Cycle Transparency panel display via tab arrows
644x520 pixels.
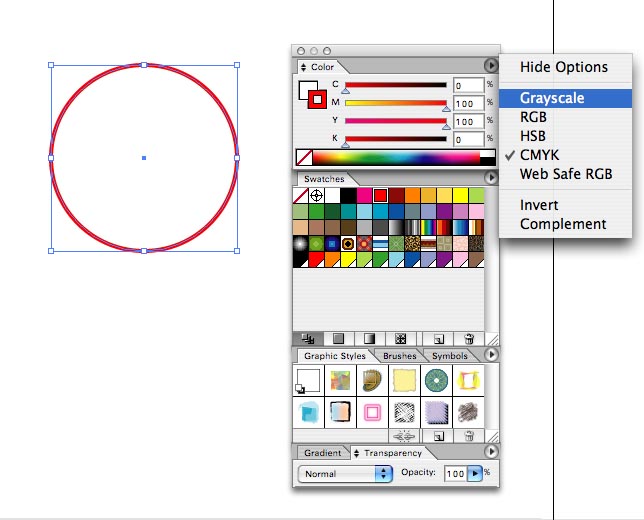tap(356, 453)
